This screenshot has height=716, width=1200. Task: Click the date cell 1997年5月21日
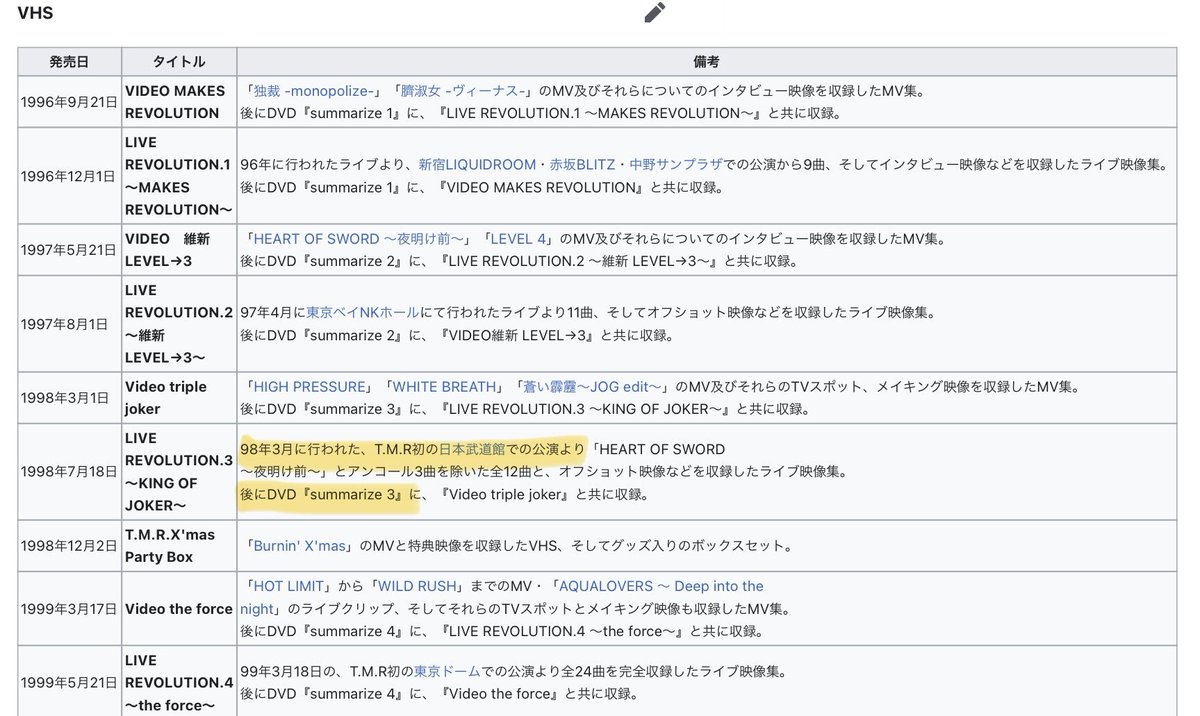[70, 250]
